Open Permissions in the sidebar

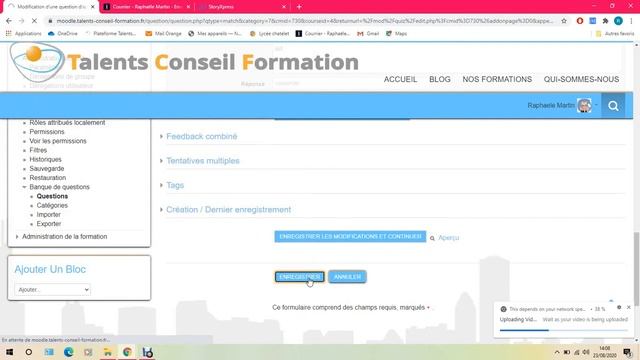point(47,132)
